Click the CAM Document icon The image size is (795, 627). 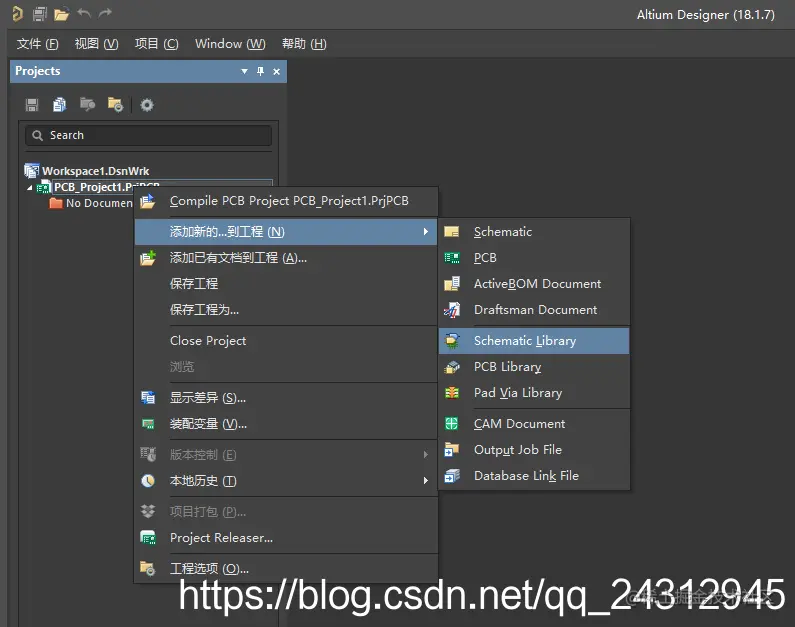pyautogui.click(x=451, y=423)
